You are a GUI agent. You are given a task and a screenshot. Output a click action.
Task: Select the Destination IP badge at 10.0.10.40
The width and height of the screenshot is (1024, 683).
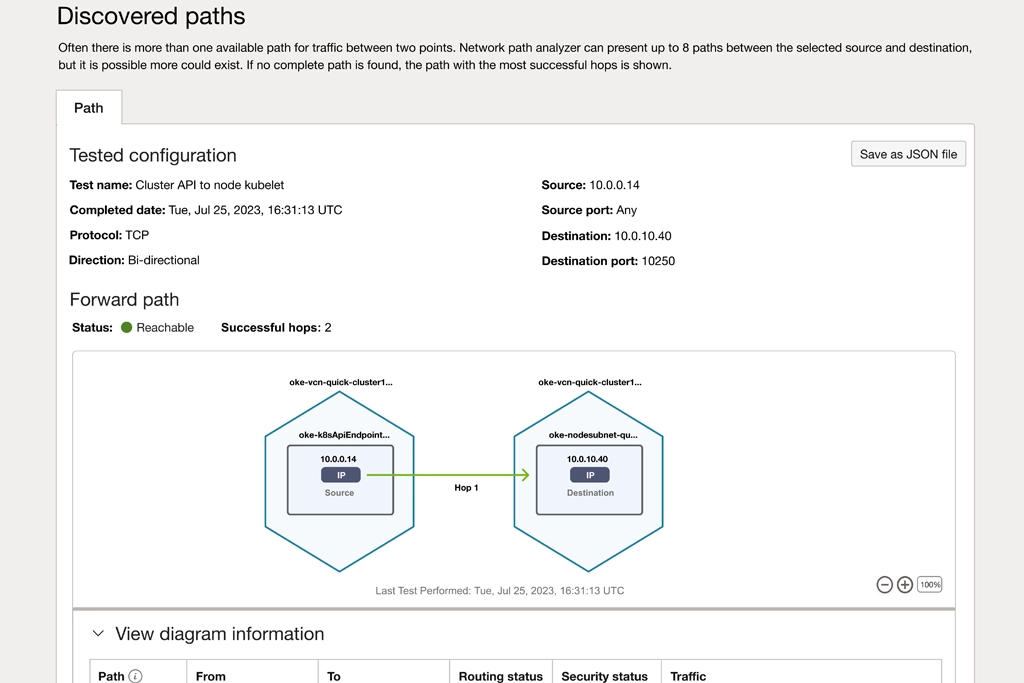590,475
